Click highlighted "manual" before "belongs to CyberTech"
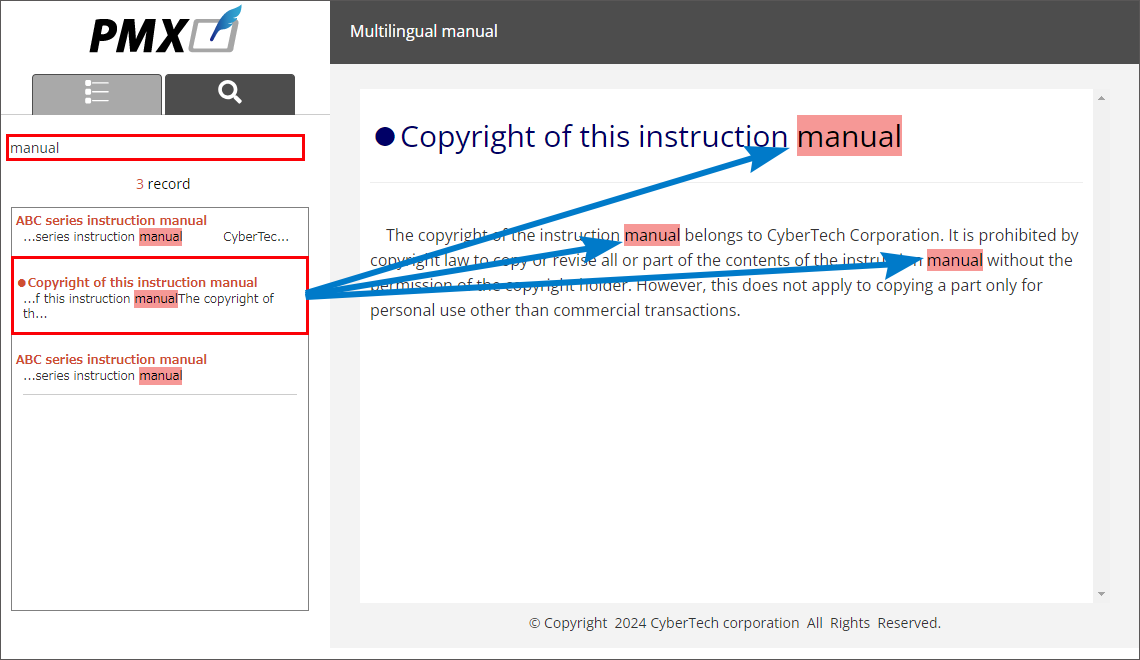 pyautogui.click(x=652, y=235)
